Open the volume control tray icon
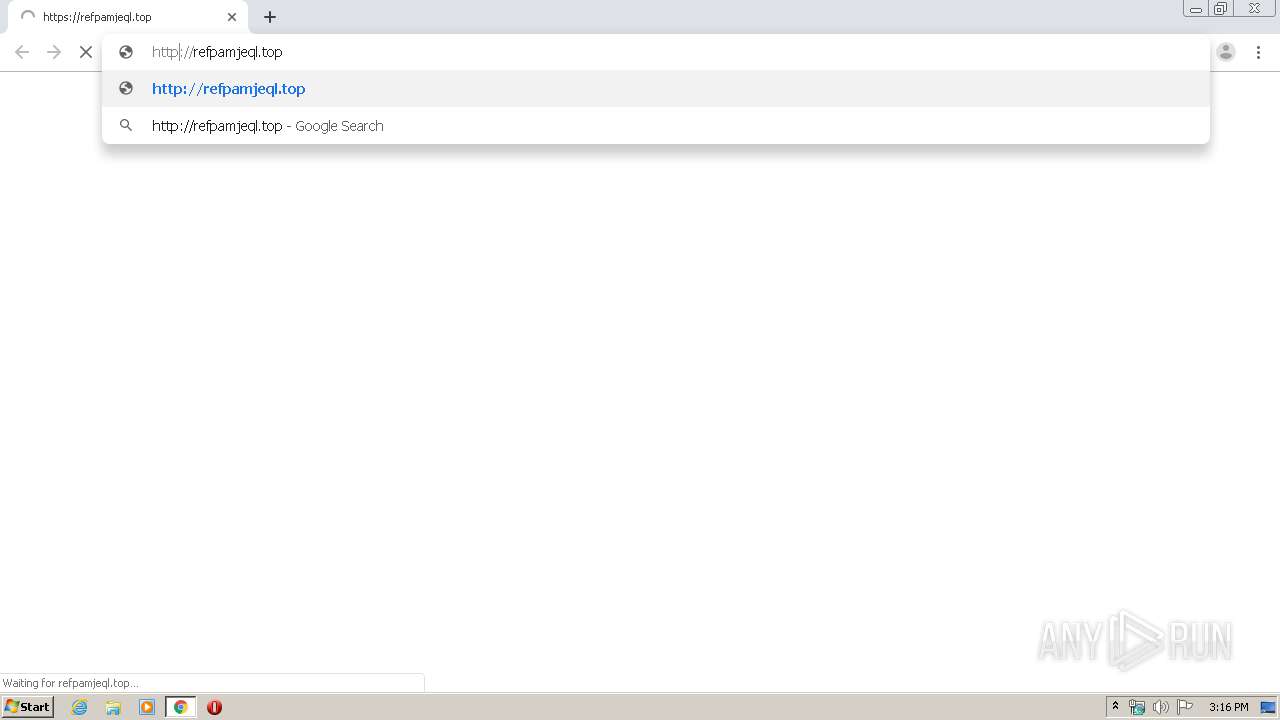1280x720 pixels. (1161, 707)
